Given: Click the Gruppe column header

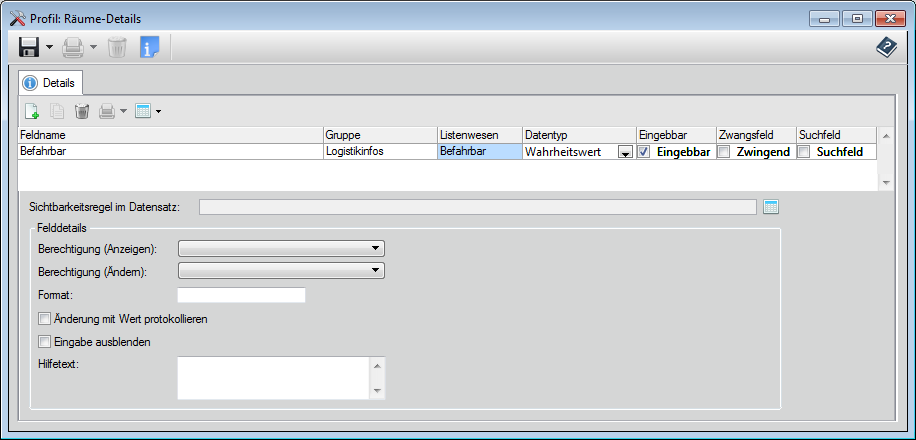Looking at the screenshot, I should tap(379, 135).
